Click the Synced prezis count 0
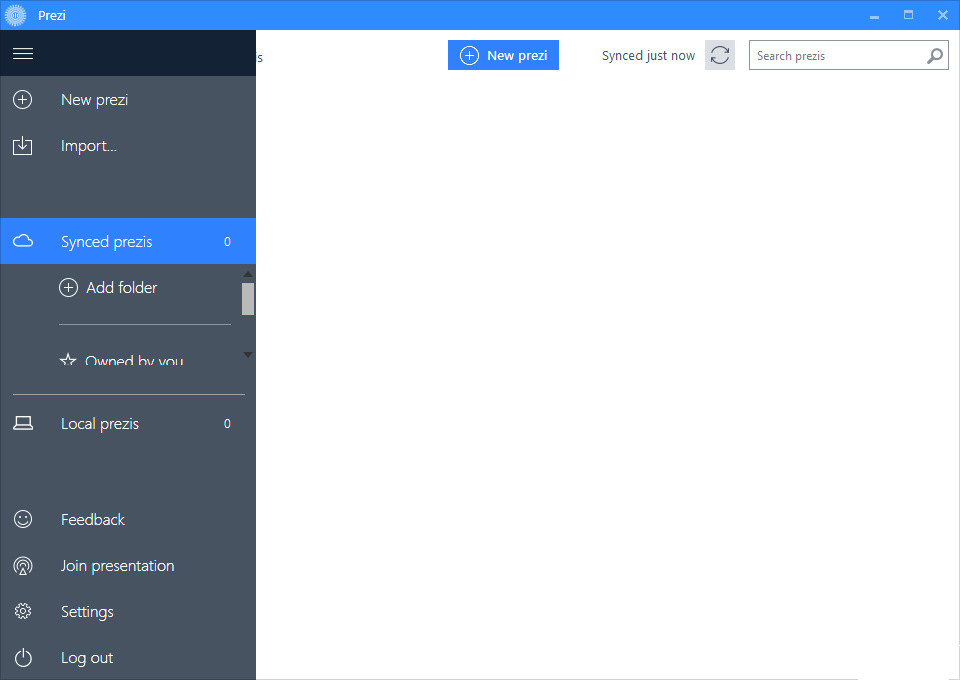 (x=227, y=242)
